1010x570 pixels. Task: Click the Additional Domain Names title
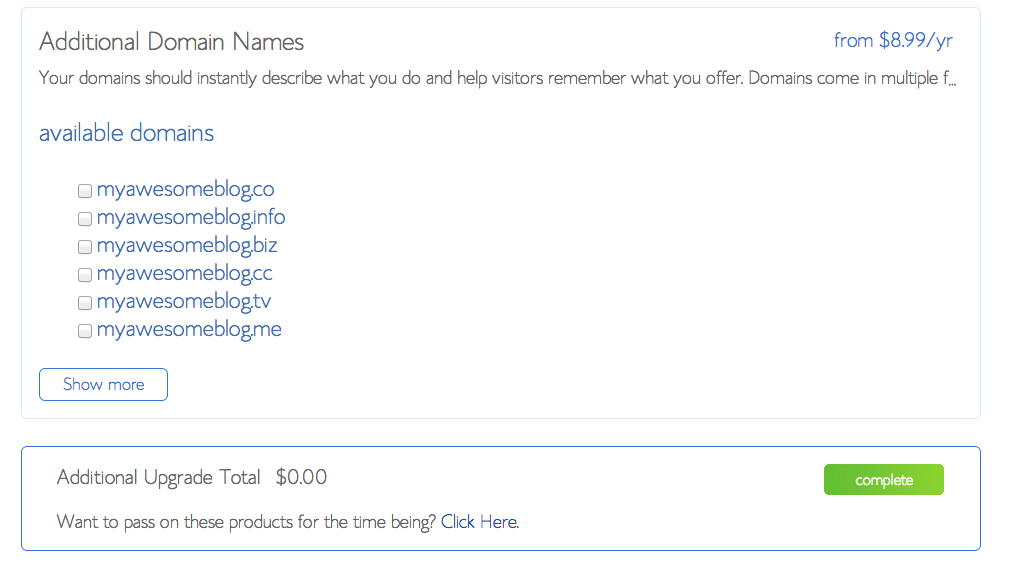(x=171, y=42)
